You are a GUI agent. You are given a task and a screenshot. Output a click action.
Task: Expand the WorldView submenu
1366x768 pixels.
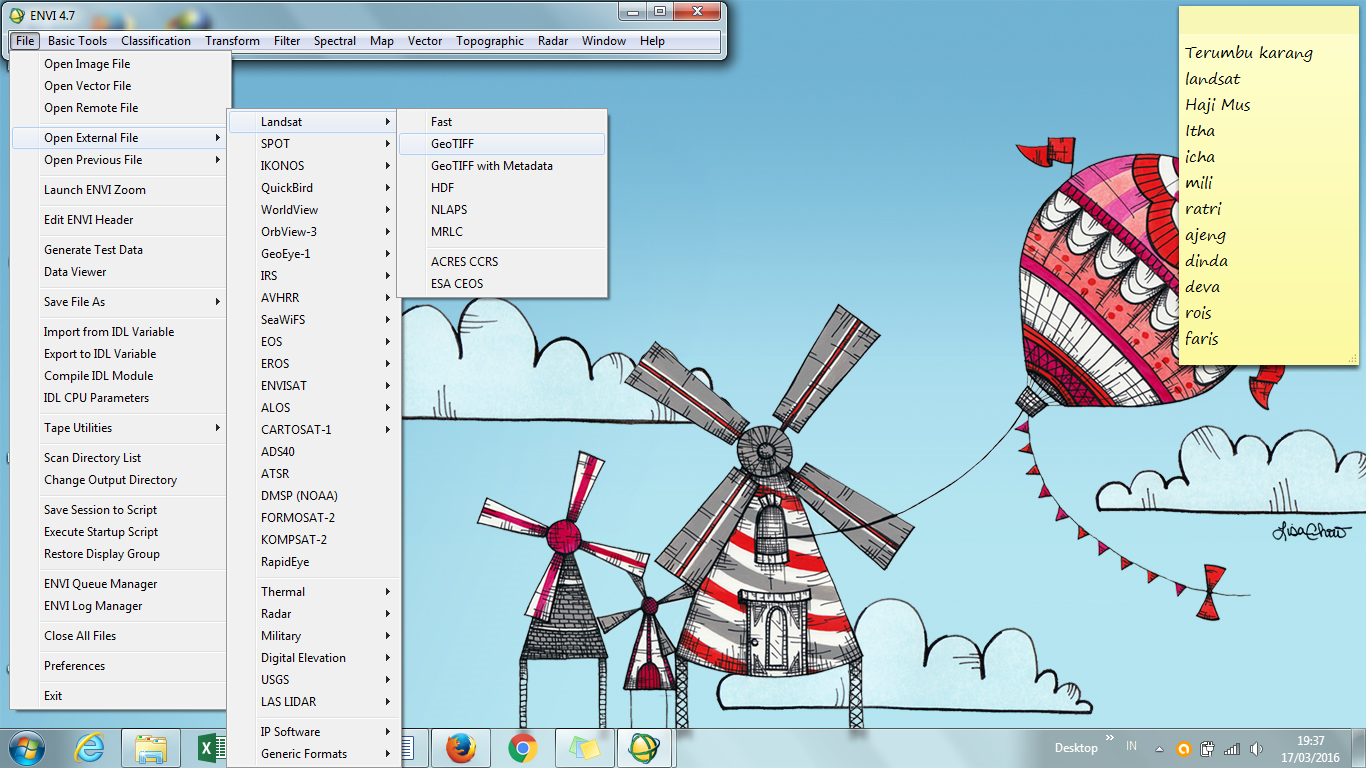pos(314,210)
